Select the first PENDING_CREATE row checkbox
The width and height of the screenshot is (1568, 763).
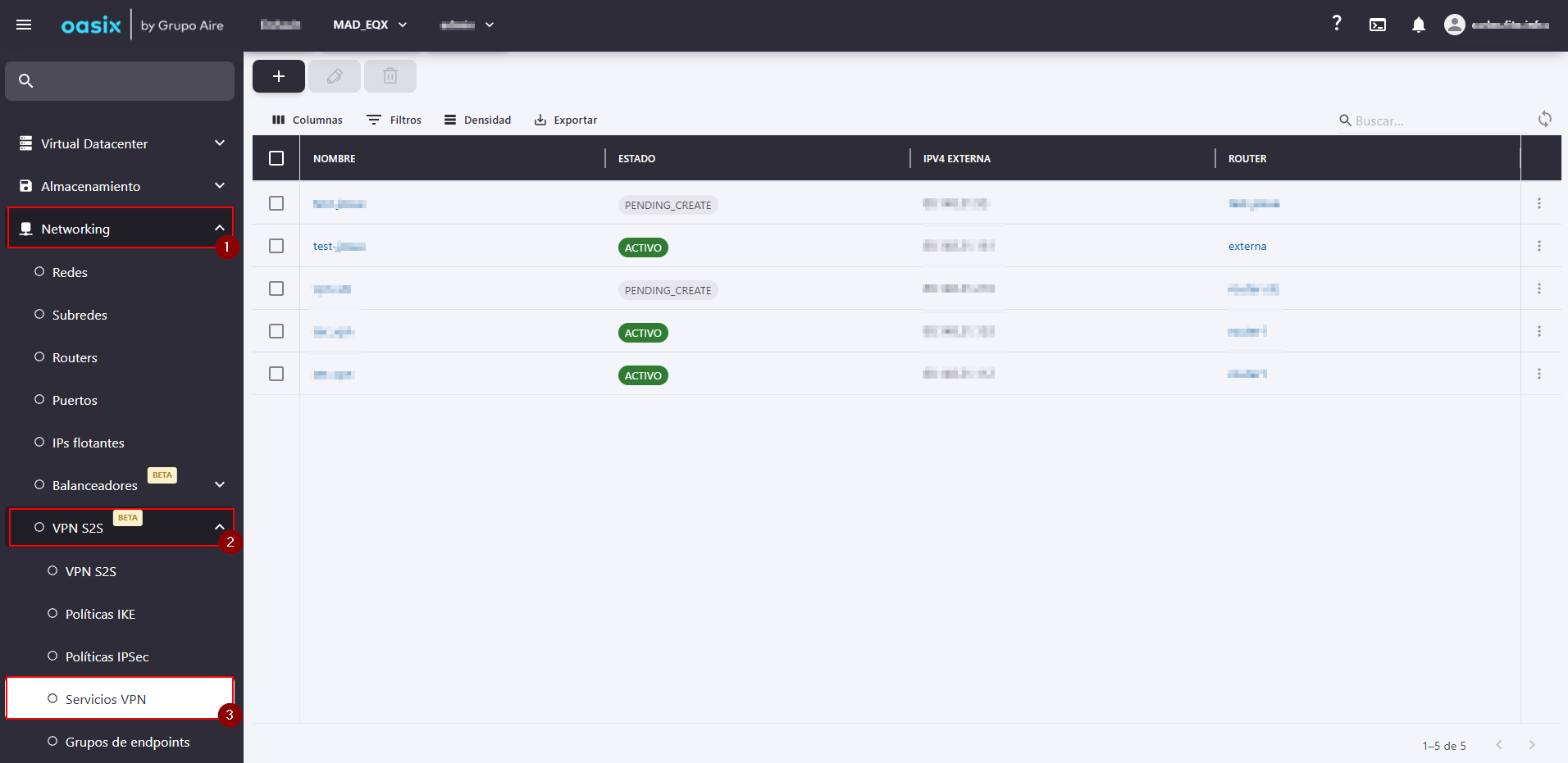(x=276, y=203)
